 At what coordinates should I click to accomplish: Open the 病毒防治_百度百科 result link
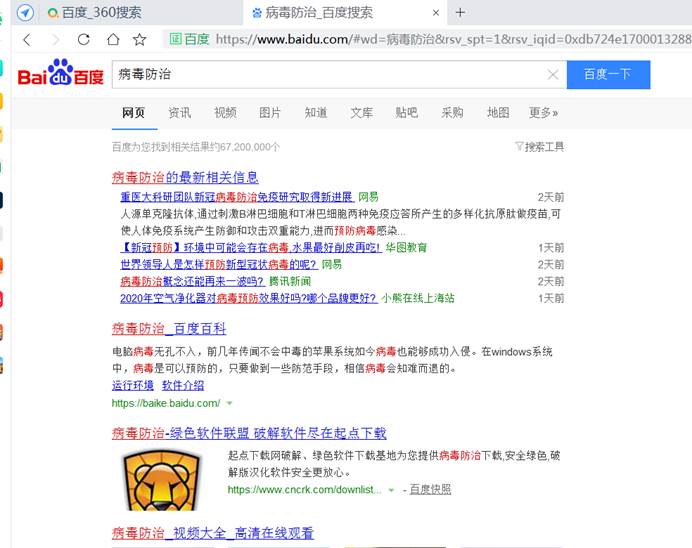(x=169, y=328)
